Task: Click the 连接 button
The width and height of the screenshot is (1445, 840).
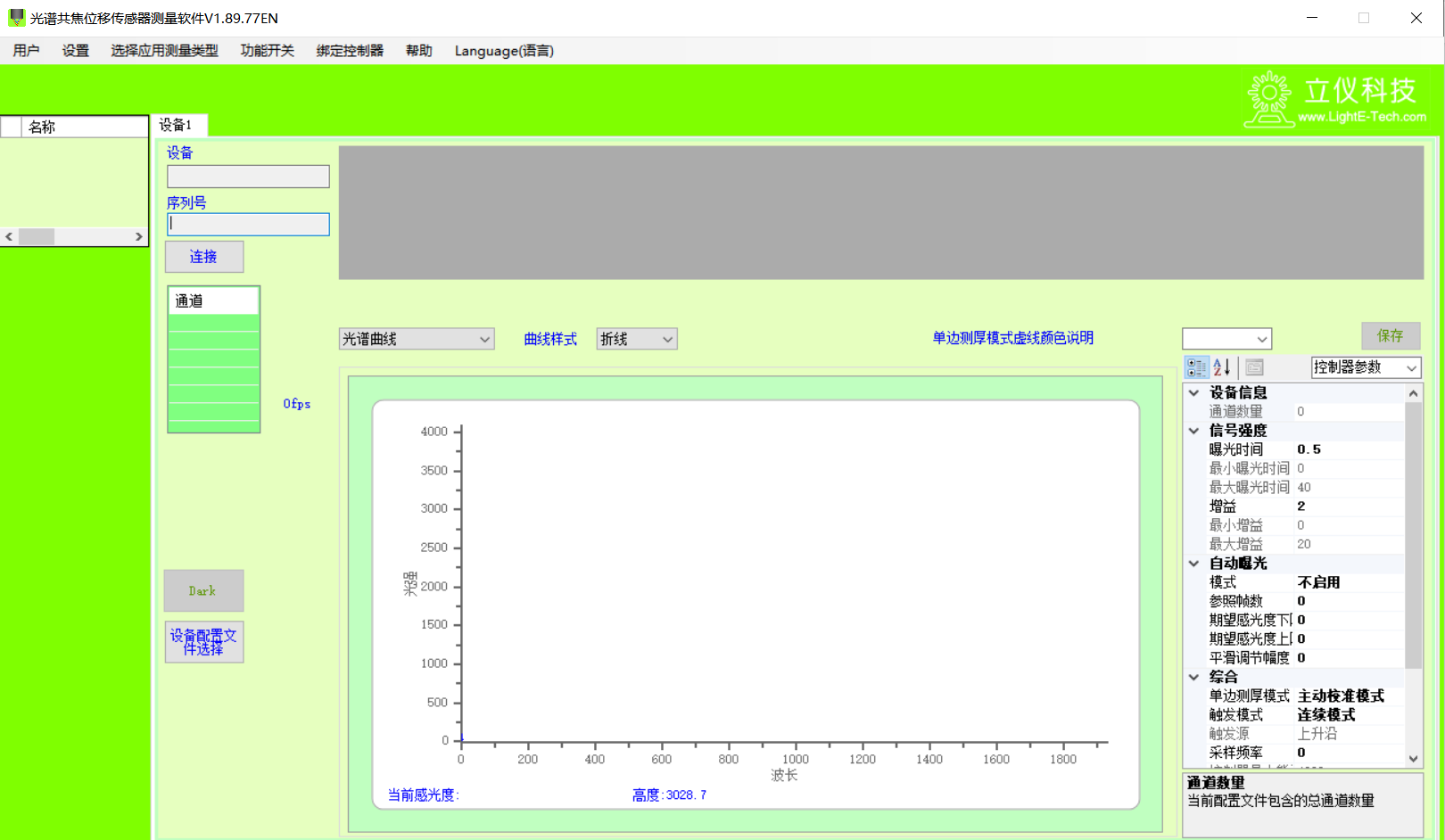Action: 203,257
